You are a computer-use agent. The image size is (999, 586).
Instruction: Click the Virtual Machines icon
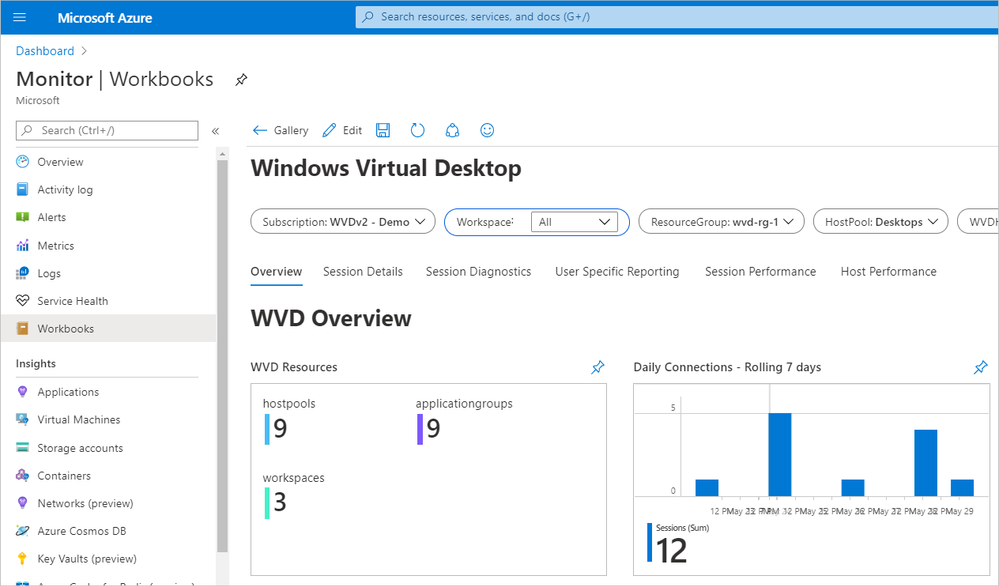[22, 419]
